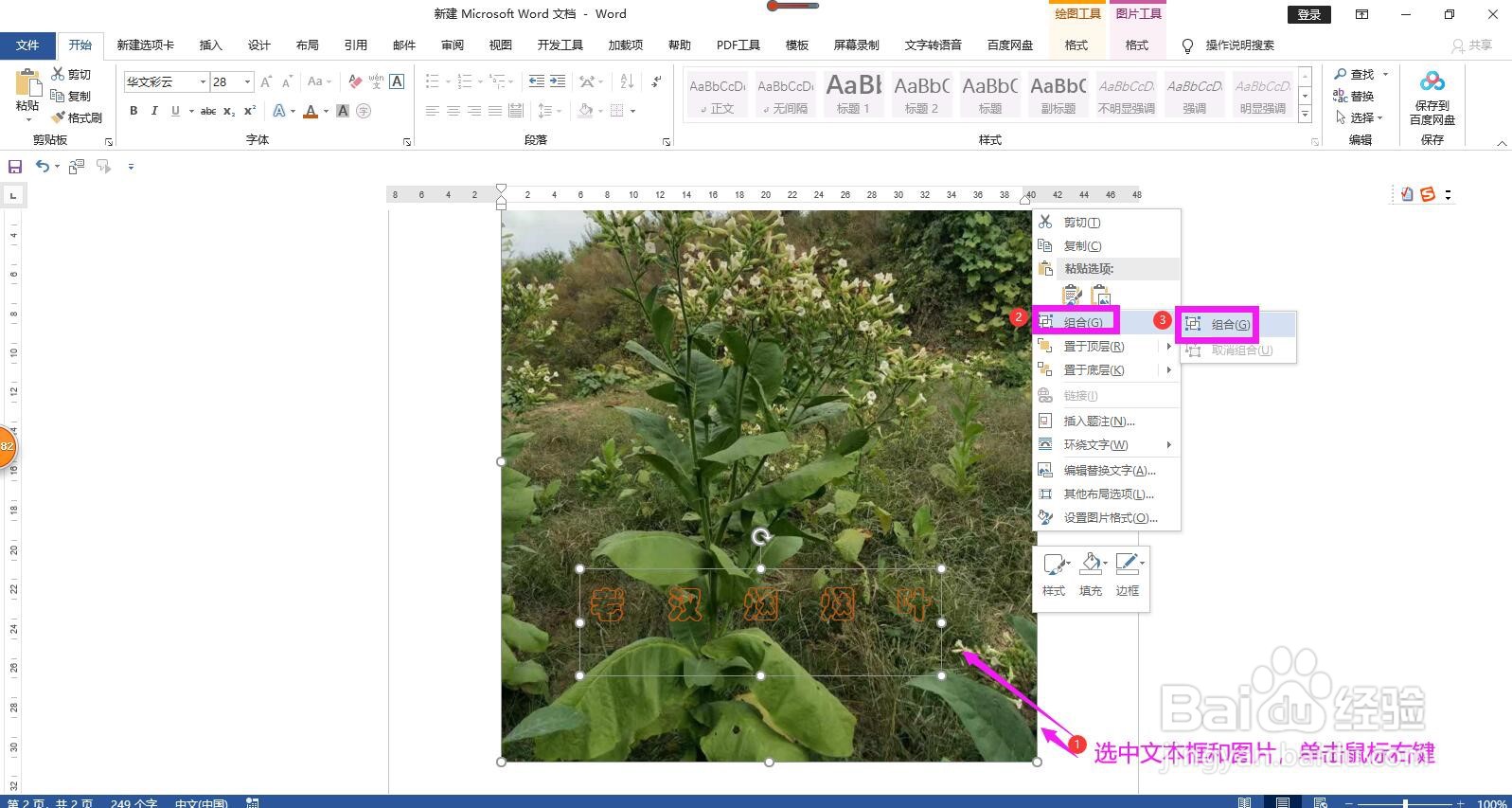Click the Copy (复制) button in ribbon
This screenshot has width=1512, height=808.
71,96
